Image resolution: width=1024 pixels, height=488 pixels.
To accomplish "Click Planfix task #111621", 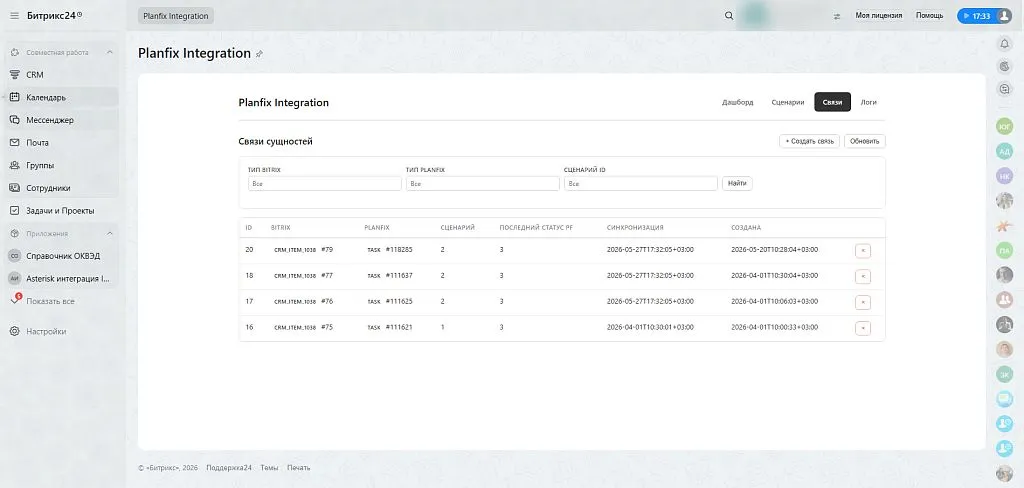I will [x=398, y=327].
